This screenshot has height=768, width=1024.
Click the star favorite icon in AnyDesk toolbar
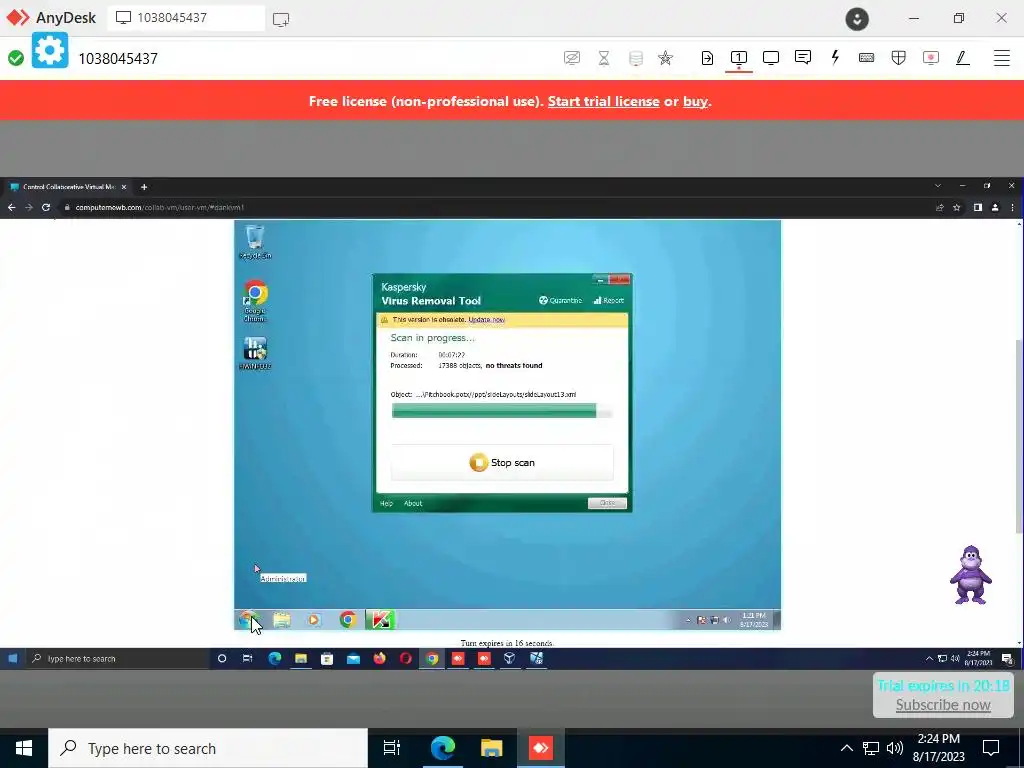[665, 58]
